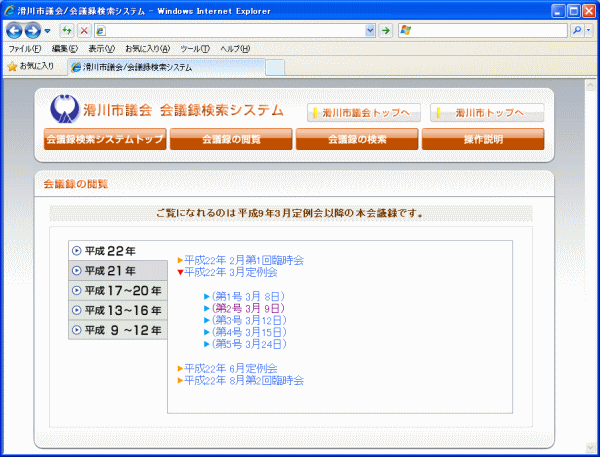Open a new blank browser tab
The width and height of the screenshot is (600, 457).
pyautogui.click(x=275, y=68)
